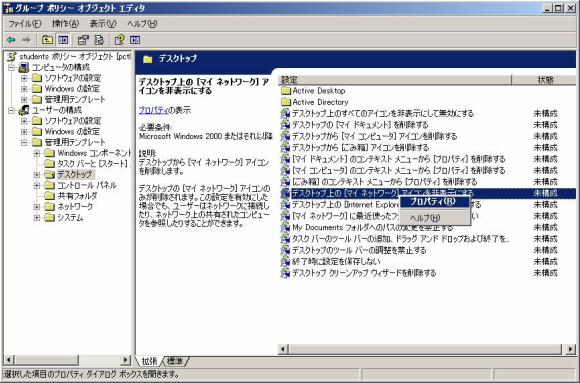This screenshot has width=580, height=383.
Task: Switch to the 拡張 tab
Action: pos(149,361)
